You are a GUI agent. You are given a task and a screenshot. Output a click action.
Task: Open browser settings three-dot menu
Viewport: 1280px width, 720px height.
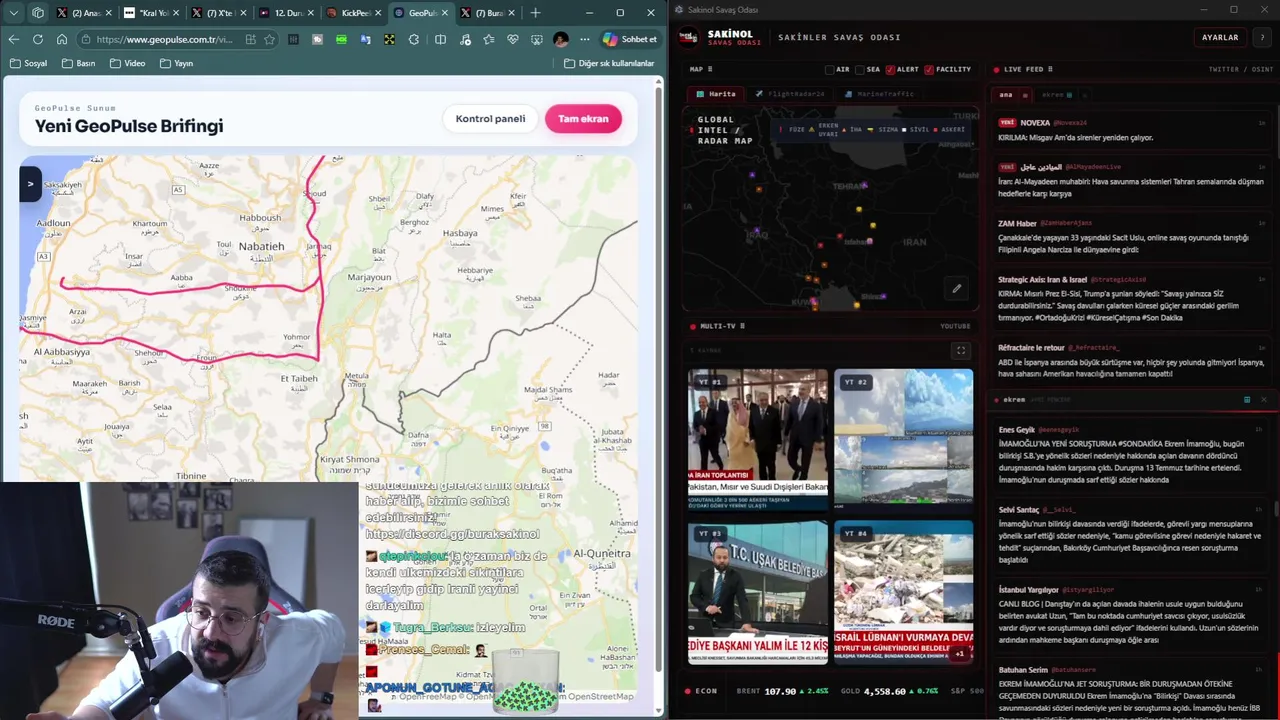[x=584, y=39]
